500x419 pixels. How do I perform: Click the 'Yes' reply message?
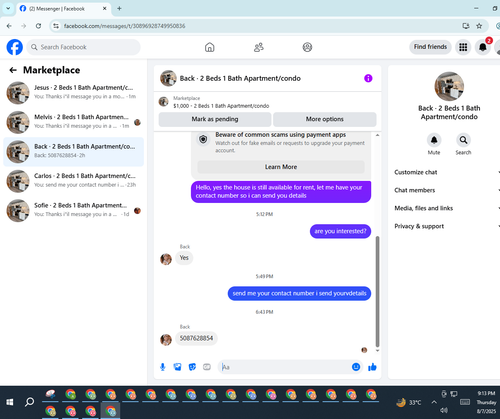184,258
